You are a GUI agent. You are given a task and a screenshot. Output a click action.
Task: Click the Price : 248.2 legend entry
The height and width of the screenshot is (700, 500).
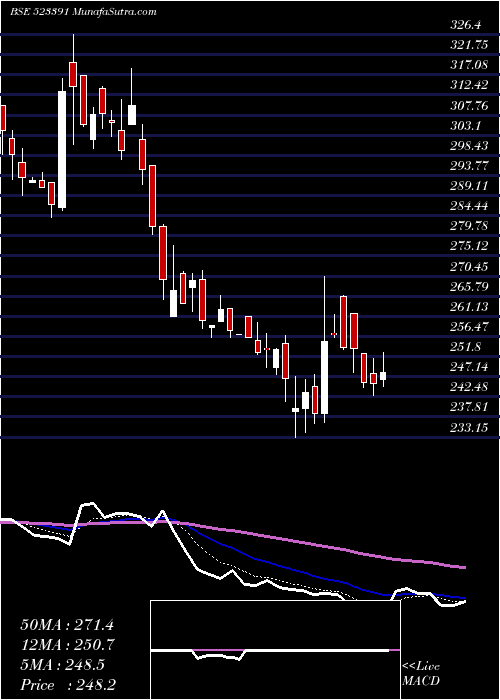[70, 685]
